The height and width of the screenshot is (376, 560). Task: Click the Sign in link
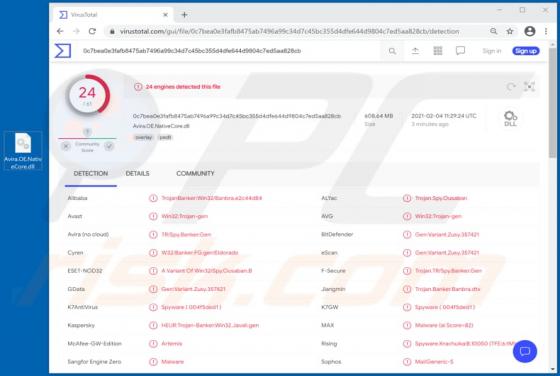pyautogui.click(x=492, y=51)
